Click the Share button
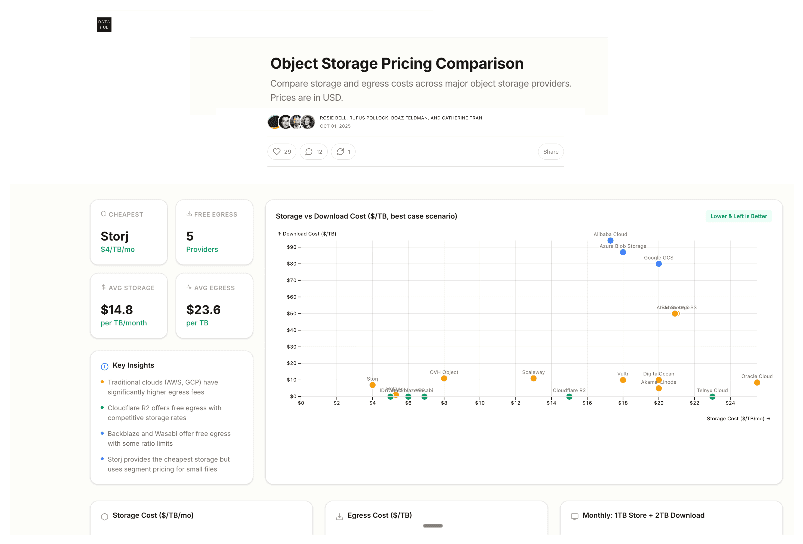803x544 pixels. pos(550,151)
